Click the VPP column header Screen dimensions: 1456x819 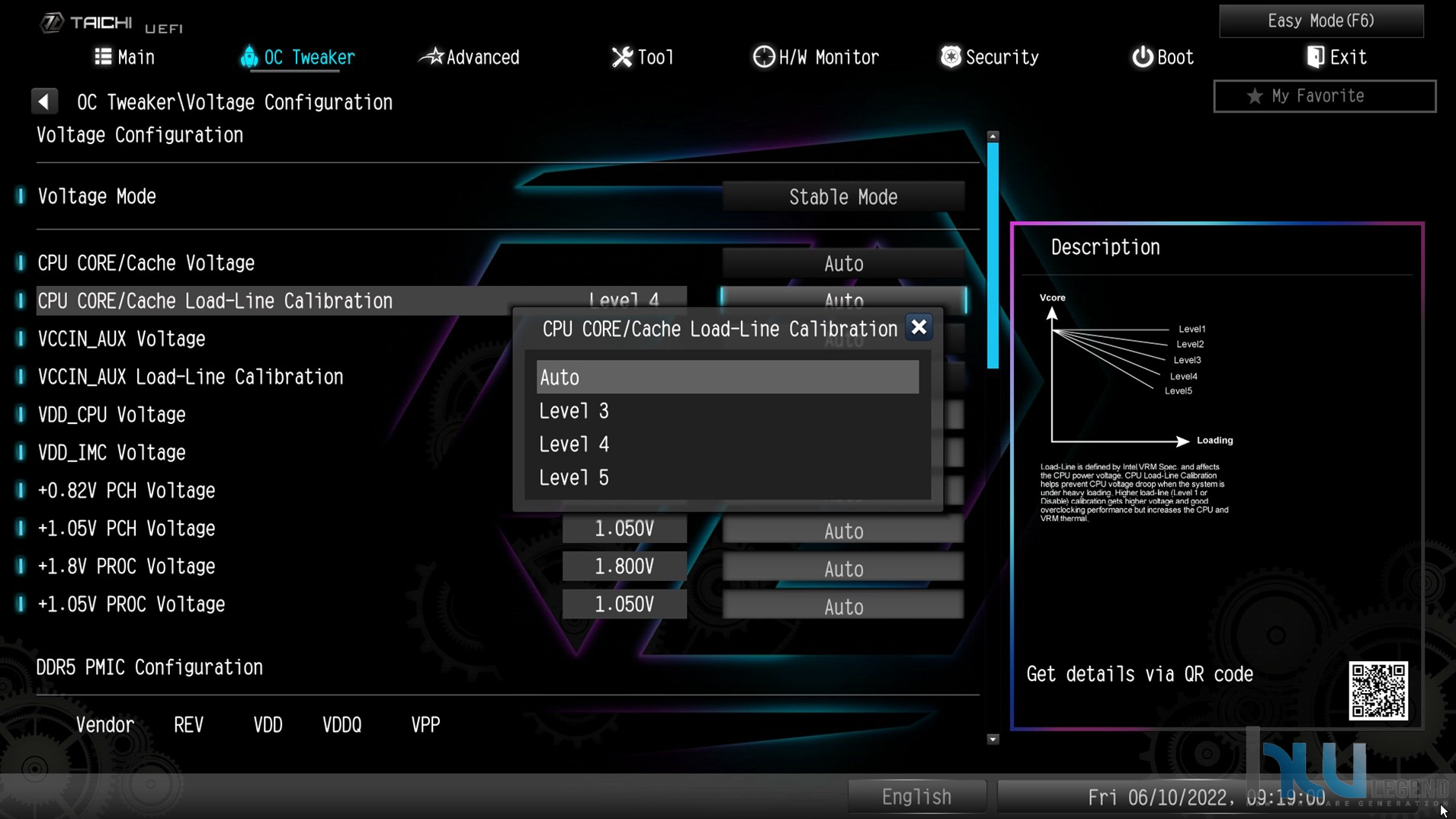pos(425,724)
